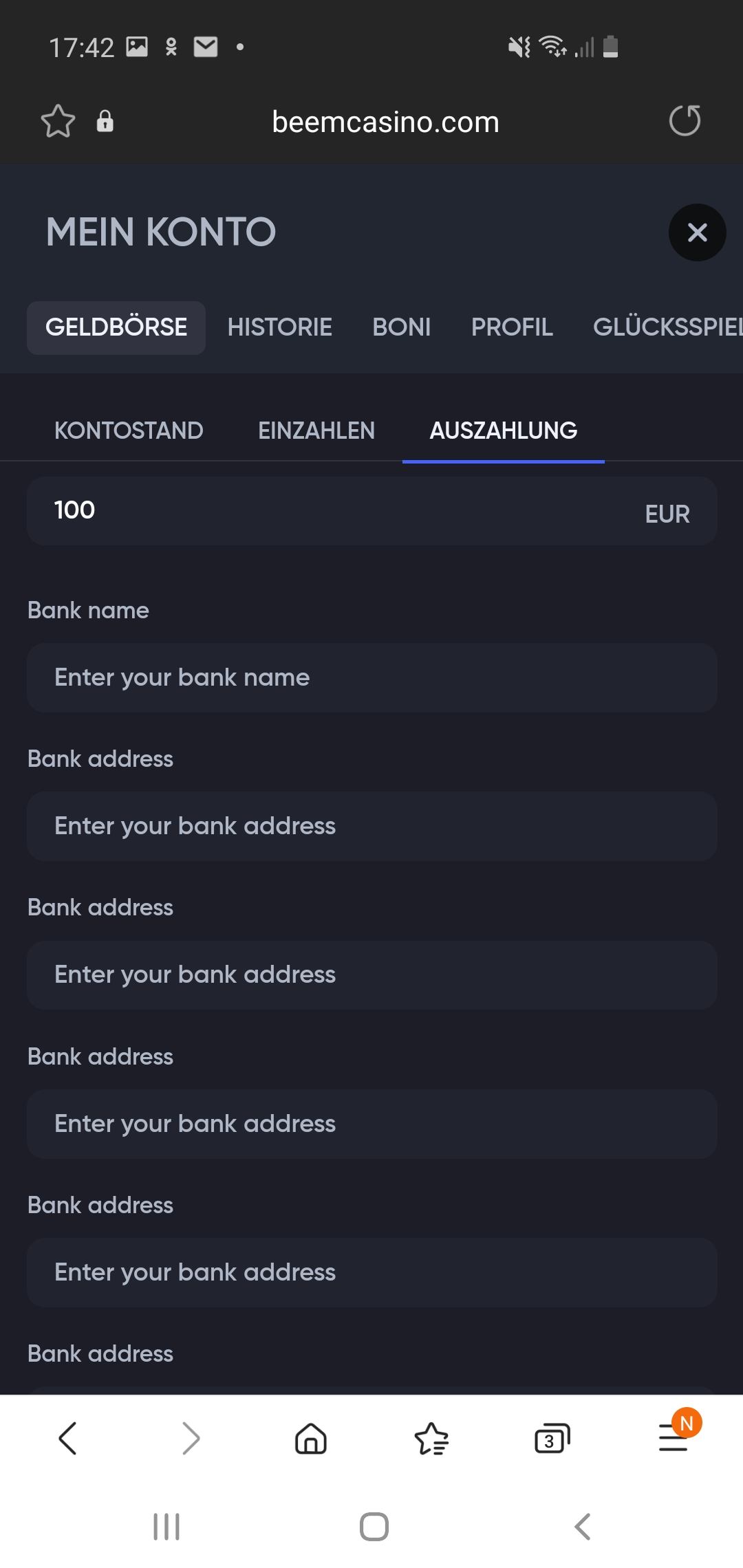Viewport: 743px width, 1568px height.
Task: Open the Glücksspiel tab
Action: click(667, 327)
